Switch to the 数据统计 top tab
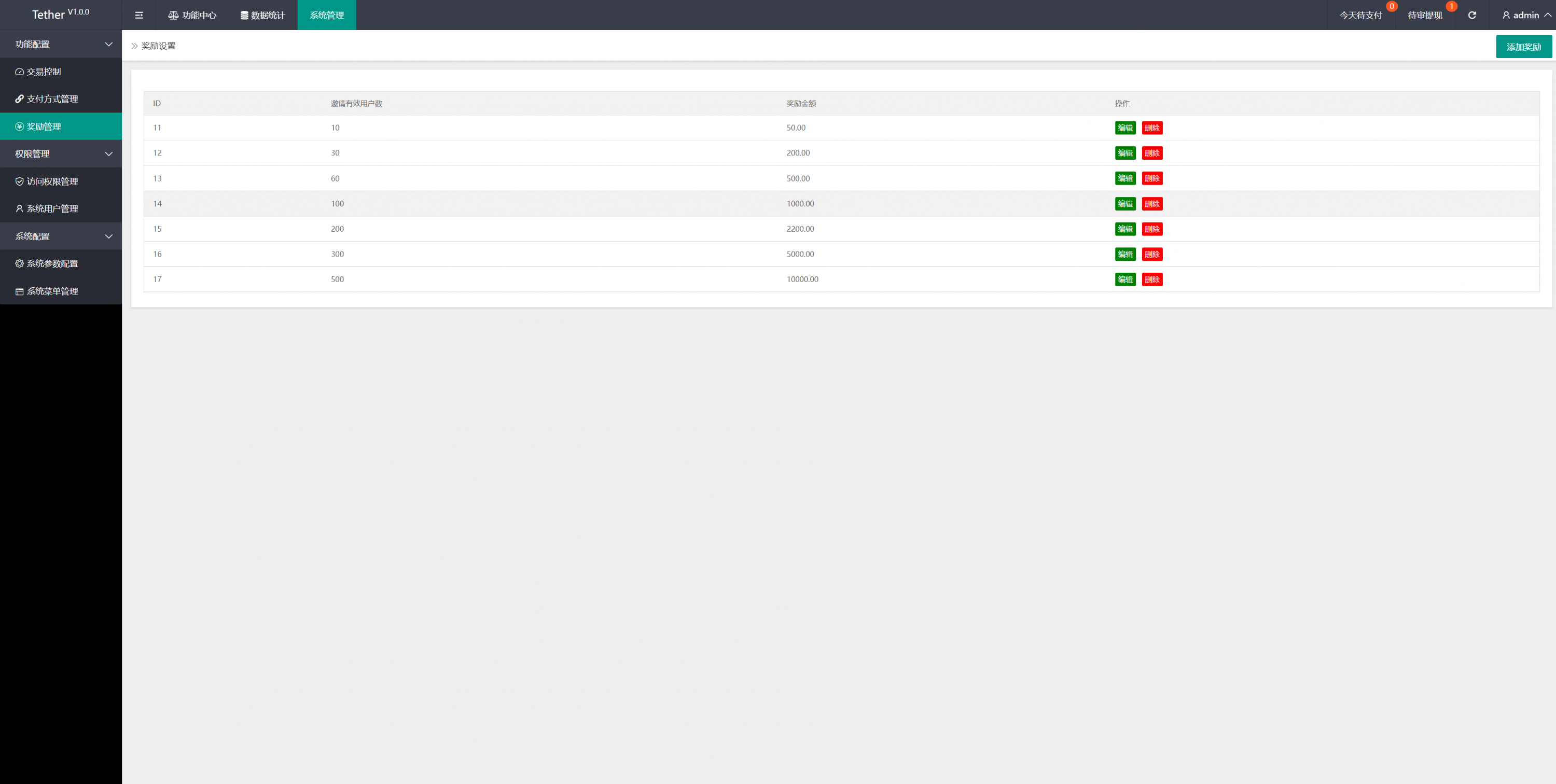The width and height of the screenshot is (1556, 784). click(263, 15)
